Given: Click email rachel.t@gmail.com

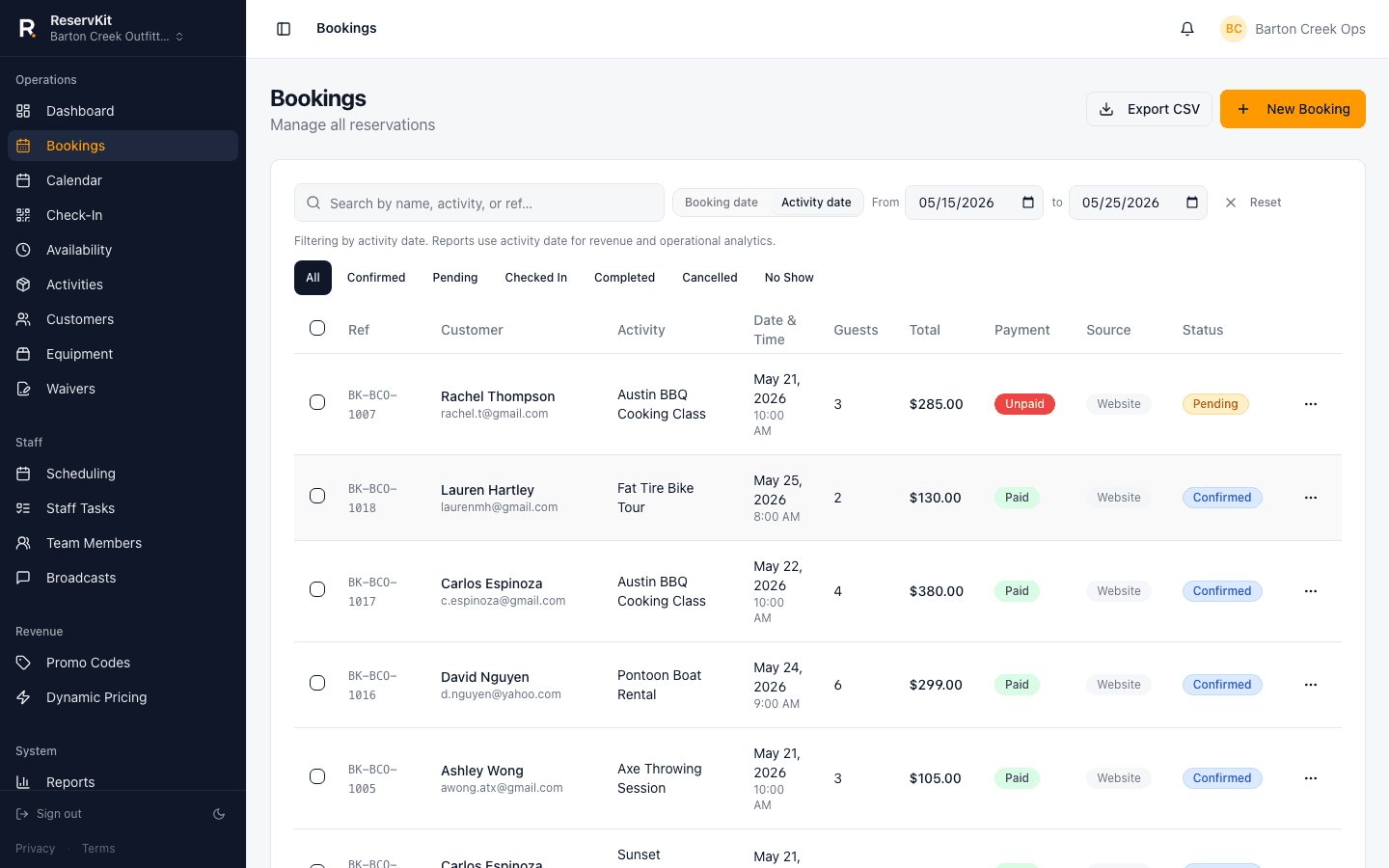Looking at the screenshot, I should click(x=494, y=414).
